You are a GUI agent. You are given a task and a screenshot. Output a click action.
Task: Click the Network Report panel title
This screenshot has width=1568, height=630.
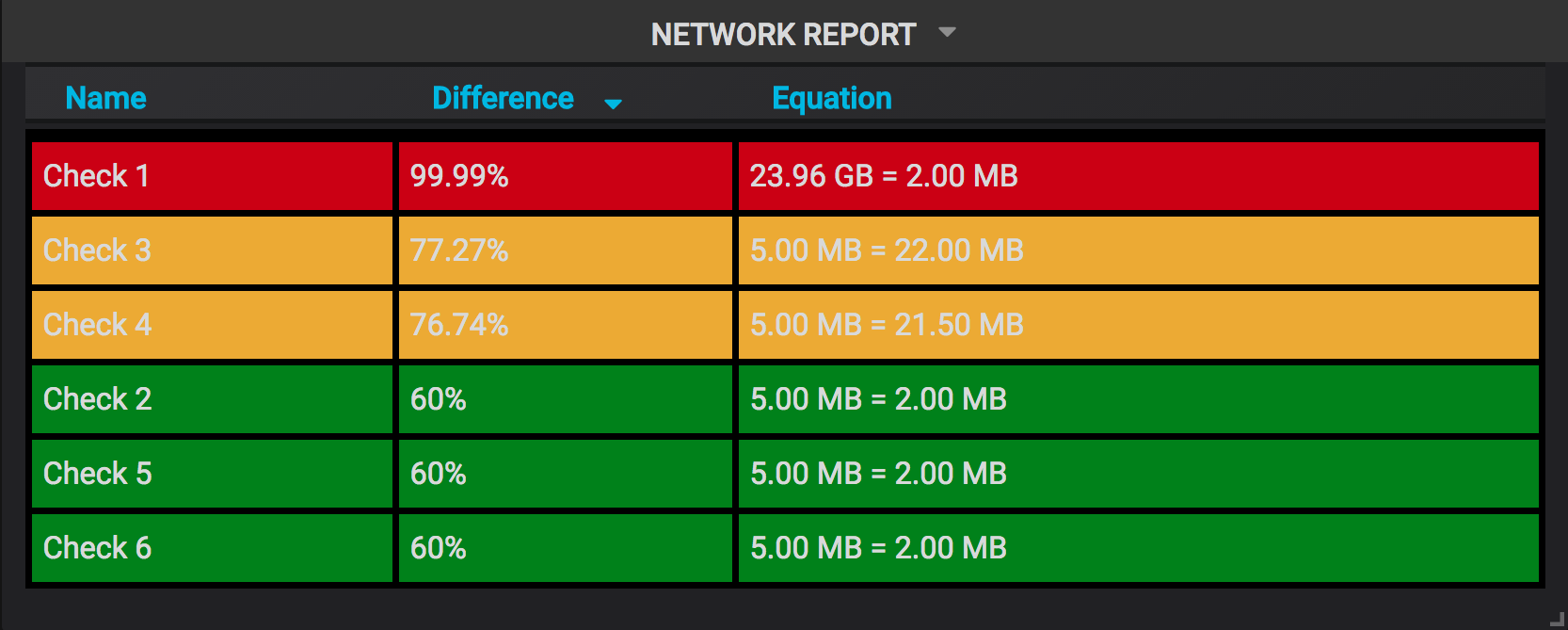tap(783, 35)
